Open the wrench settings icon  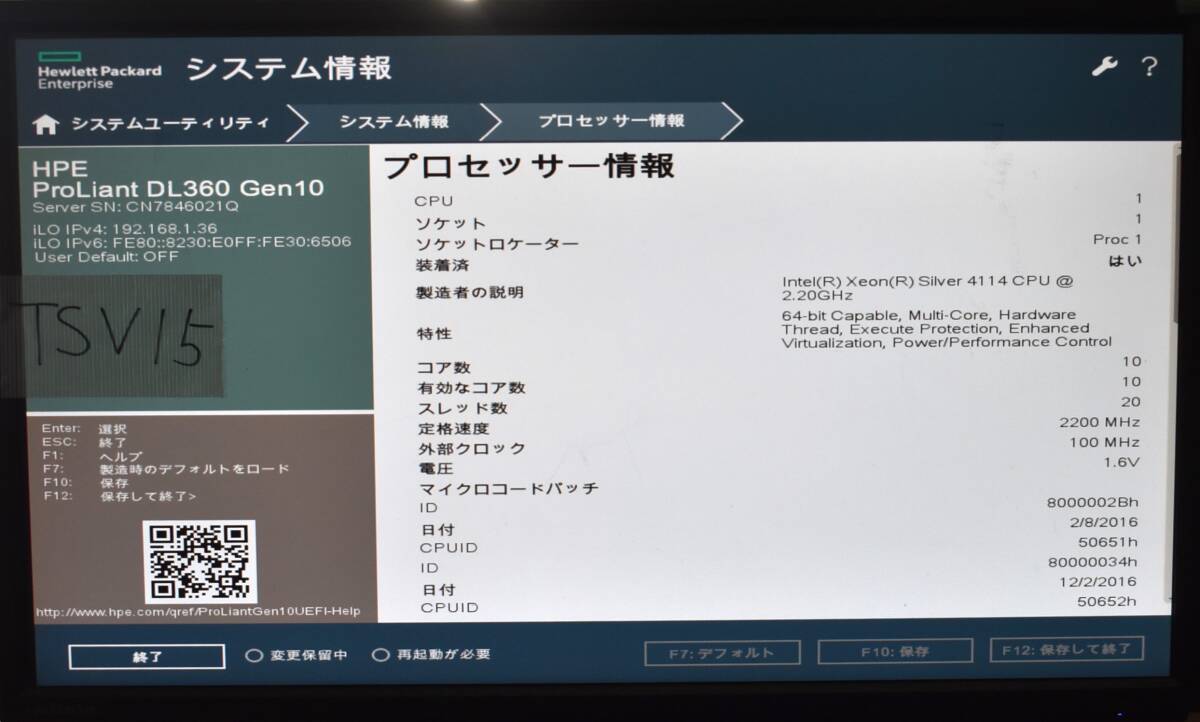tap(1104, 67)
